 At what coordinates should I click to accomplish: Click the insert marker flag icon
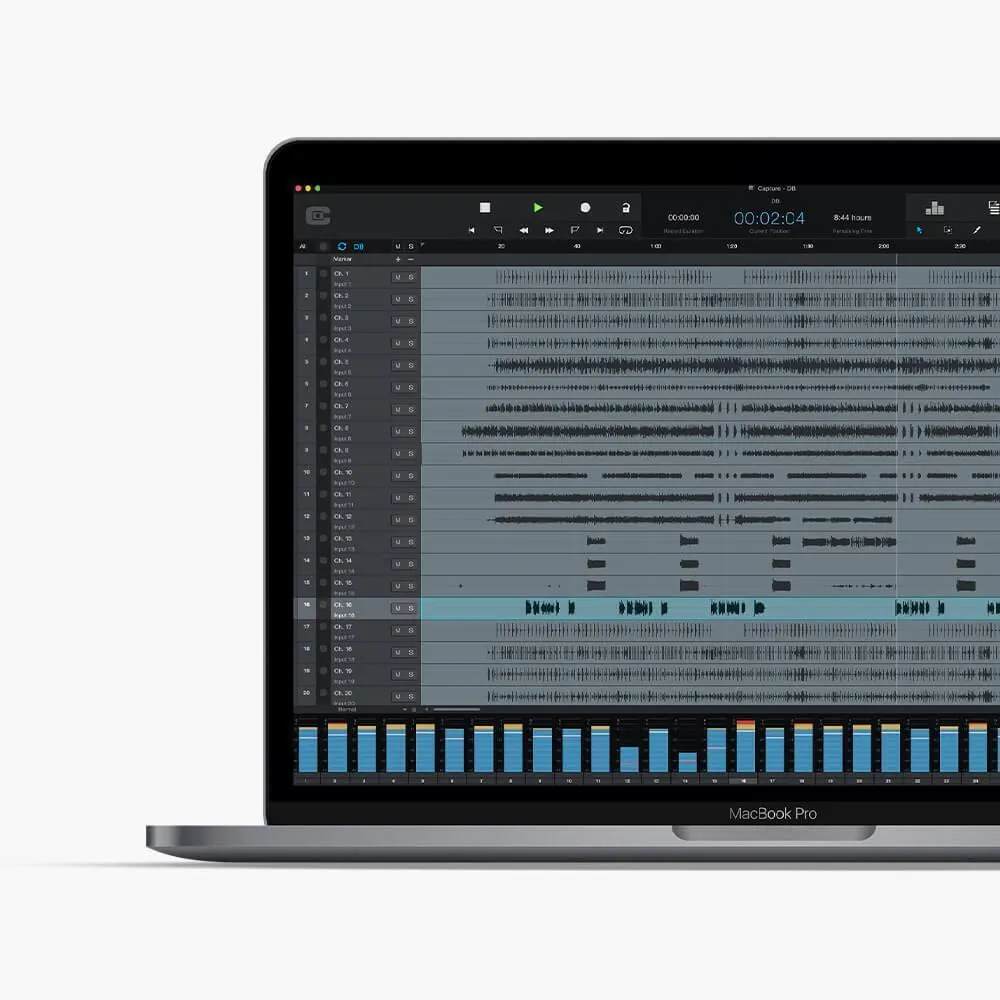tap(575, 230)
